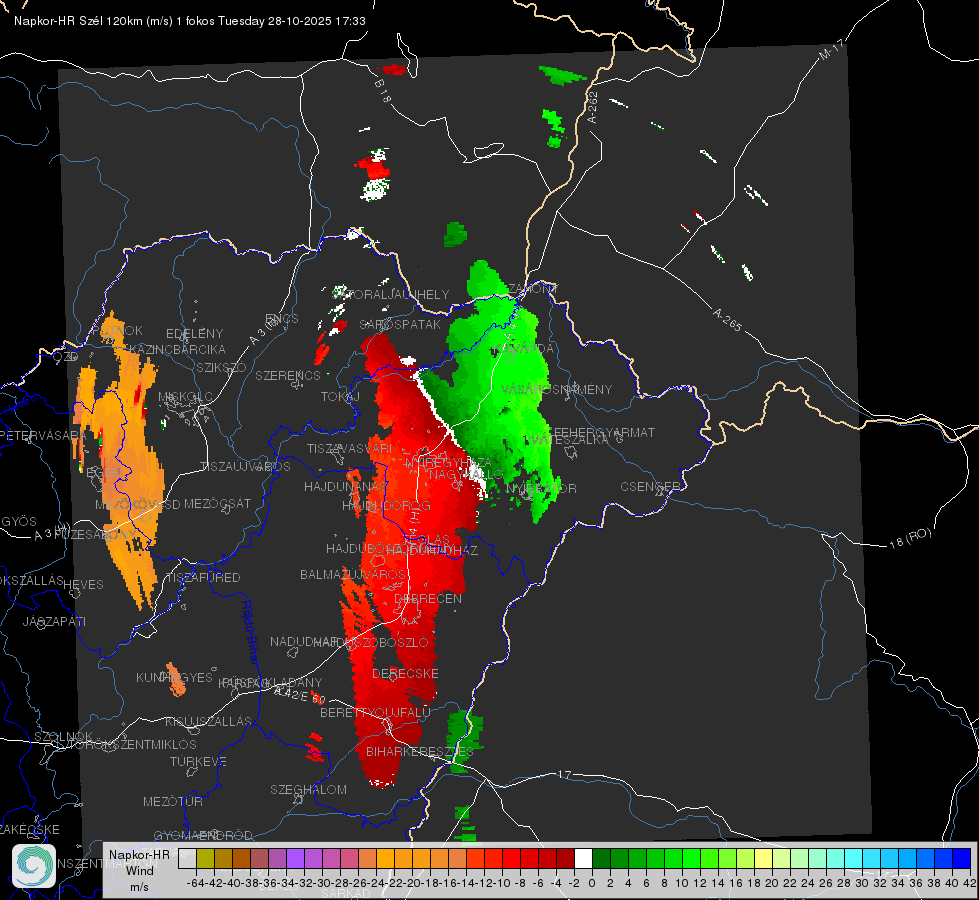Select the KISÚJSZÁLLÁS label
The width and height of the screenshot is (979, 900).
[209, 721]
